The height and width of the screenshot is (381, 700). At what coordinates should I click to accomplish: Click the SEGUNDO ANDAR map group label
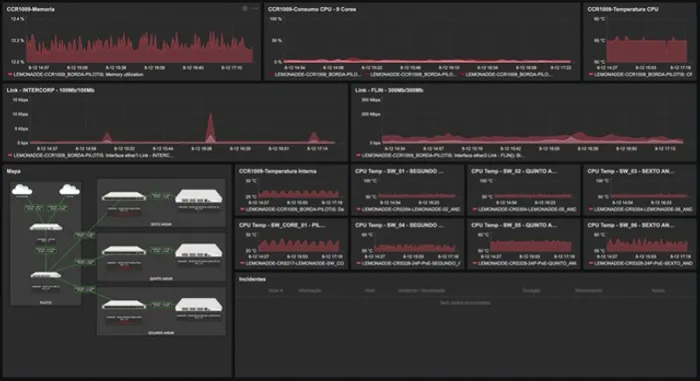click(161, 333)
